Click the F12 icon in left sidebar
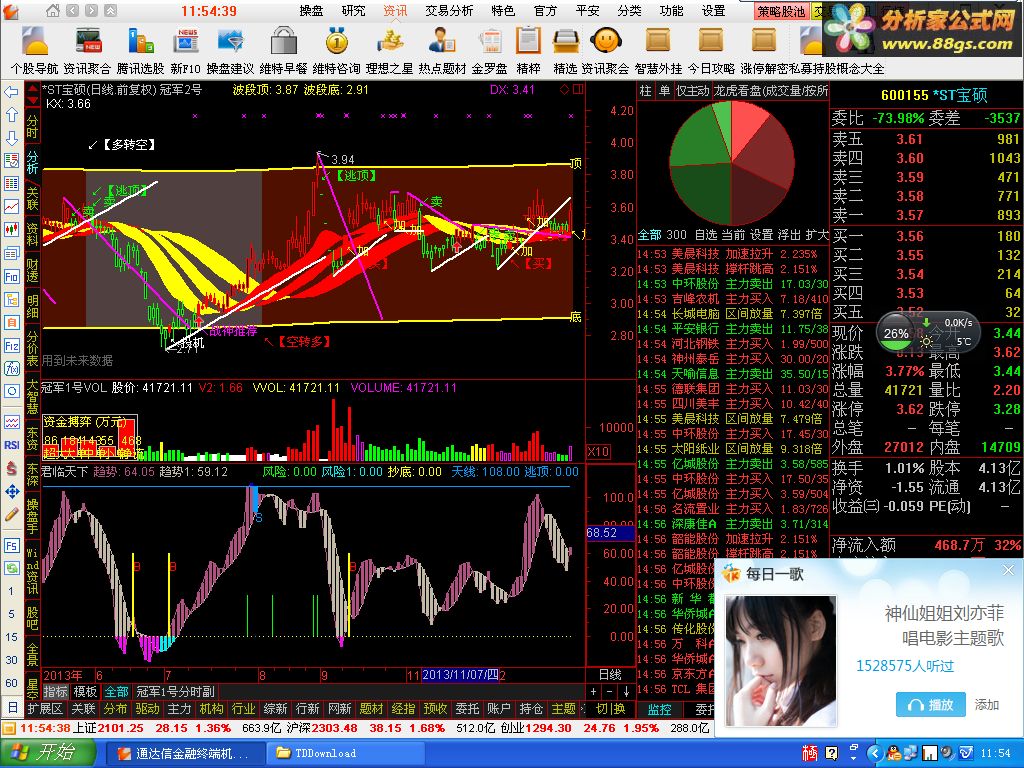The width and height of the screenshot is (1024, 768). coord(11,345)
